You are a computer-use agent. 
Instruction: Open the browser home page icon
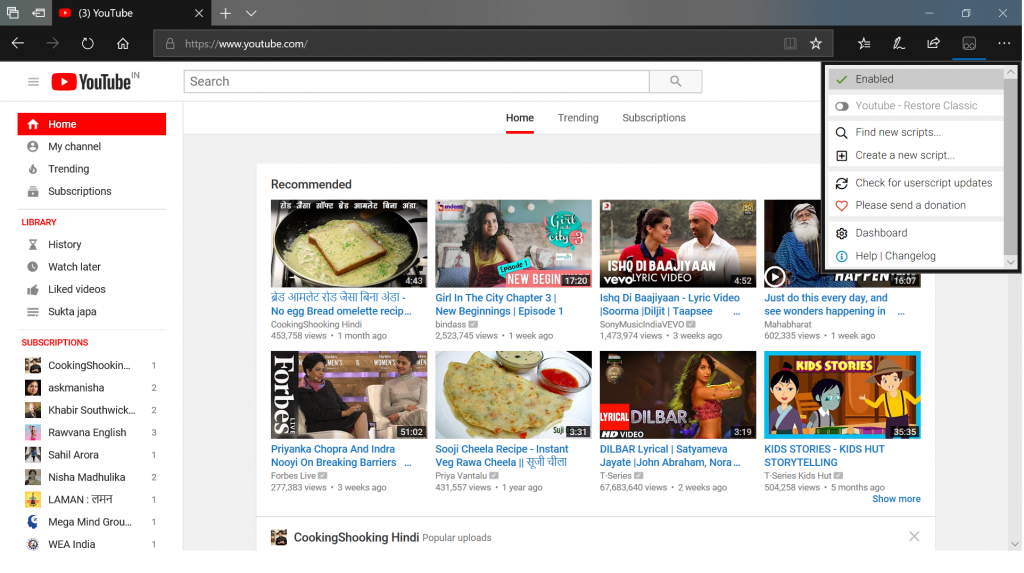[123, 44]
